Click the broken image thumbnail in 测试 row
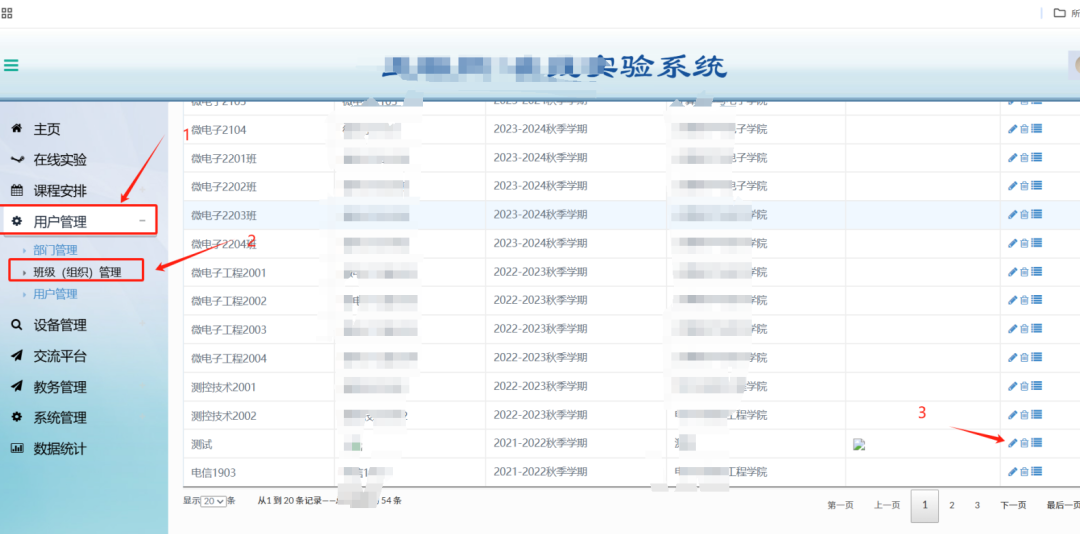 858,445
